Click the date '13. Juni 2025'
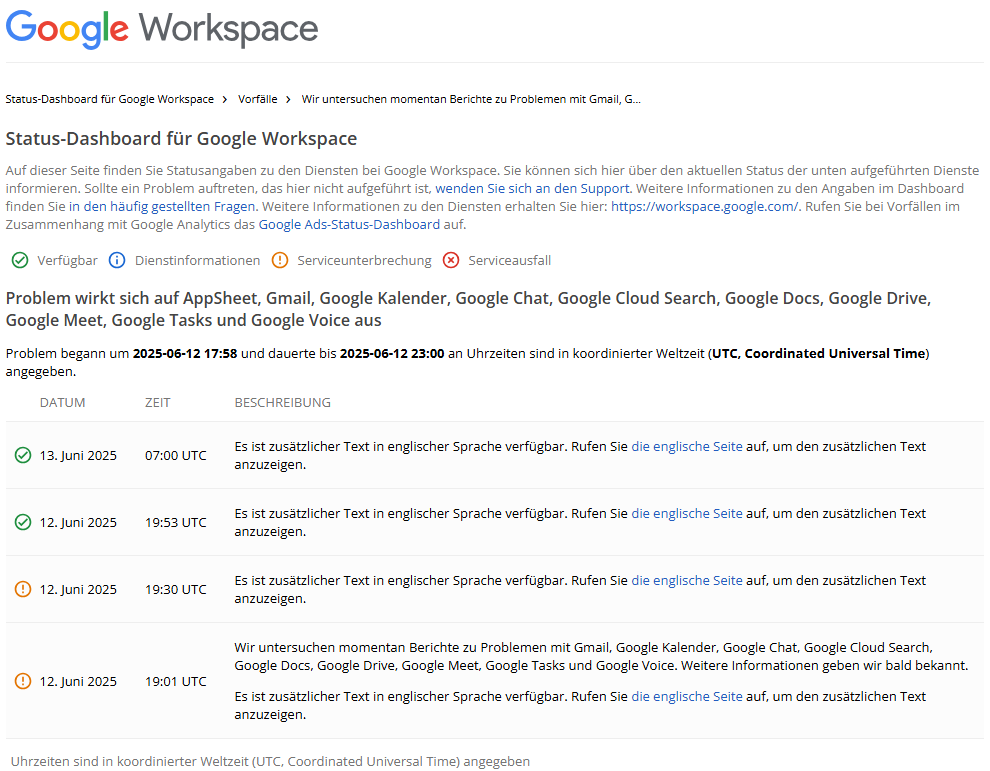Screen dimensions: 990x771 (78, 455)
